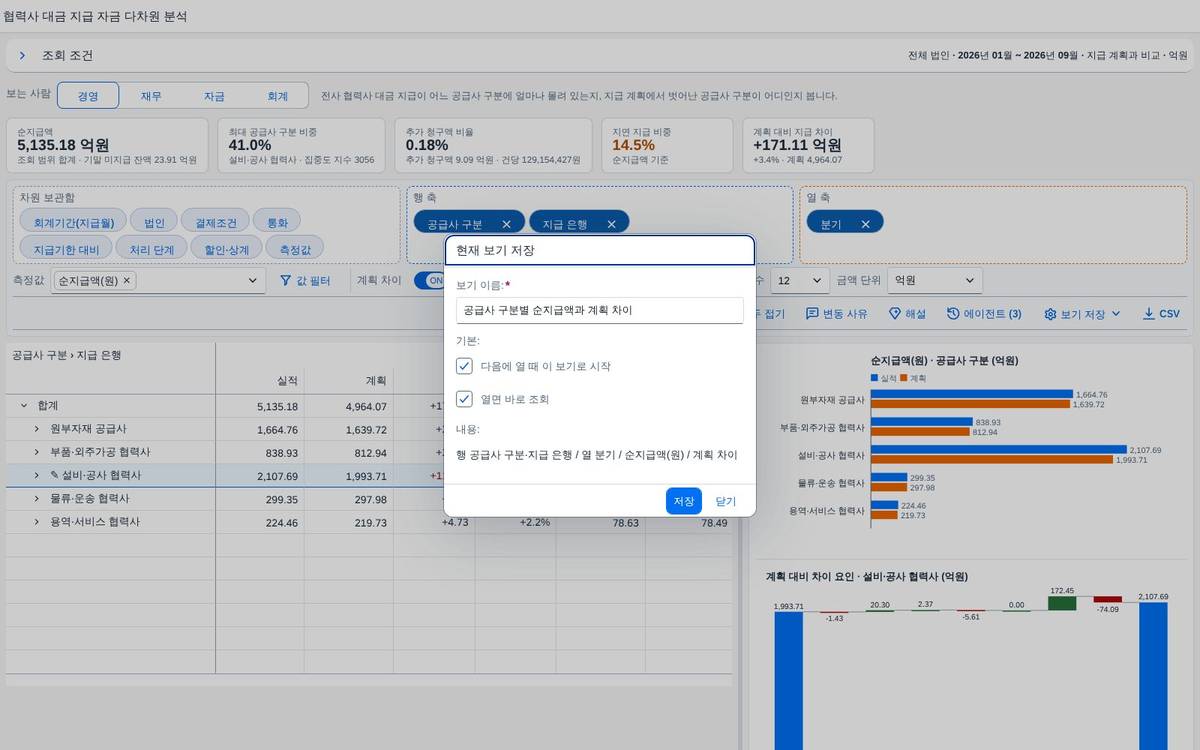The image size is (1200, 750).
Task: Click the red -74.09 waterfall bar
Action: pos(1108,600)
